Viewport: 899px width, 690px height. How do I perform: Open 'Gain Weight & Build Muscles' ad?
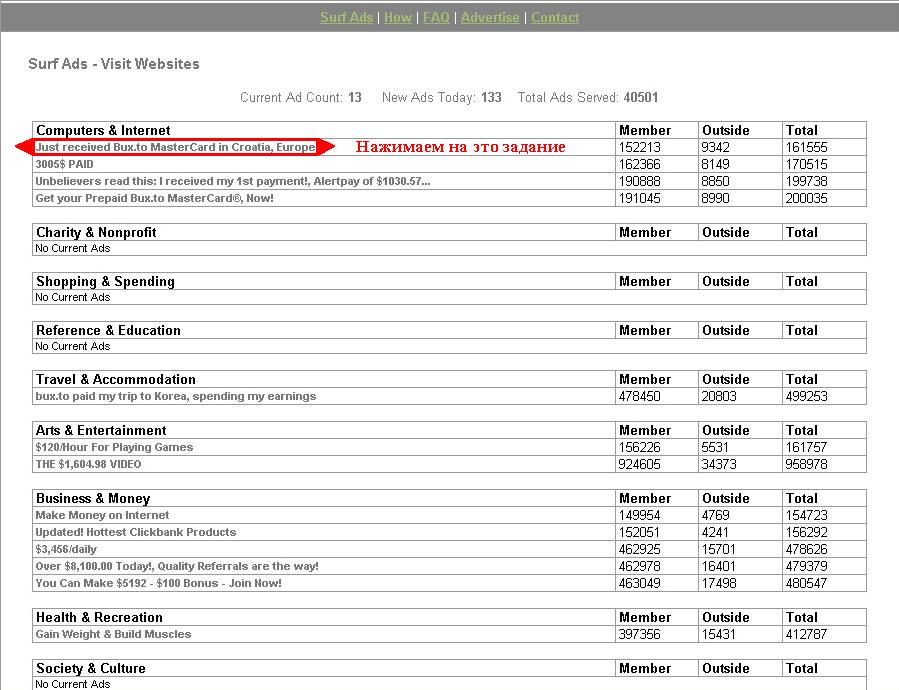click(x=113, y=634)
